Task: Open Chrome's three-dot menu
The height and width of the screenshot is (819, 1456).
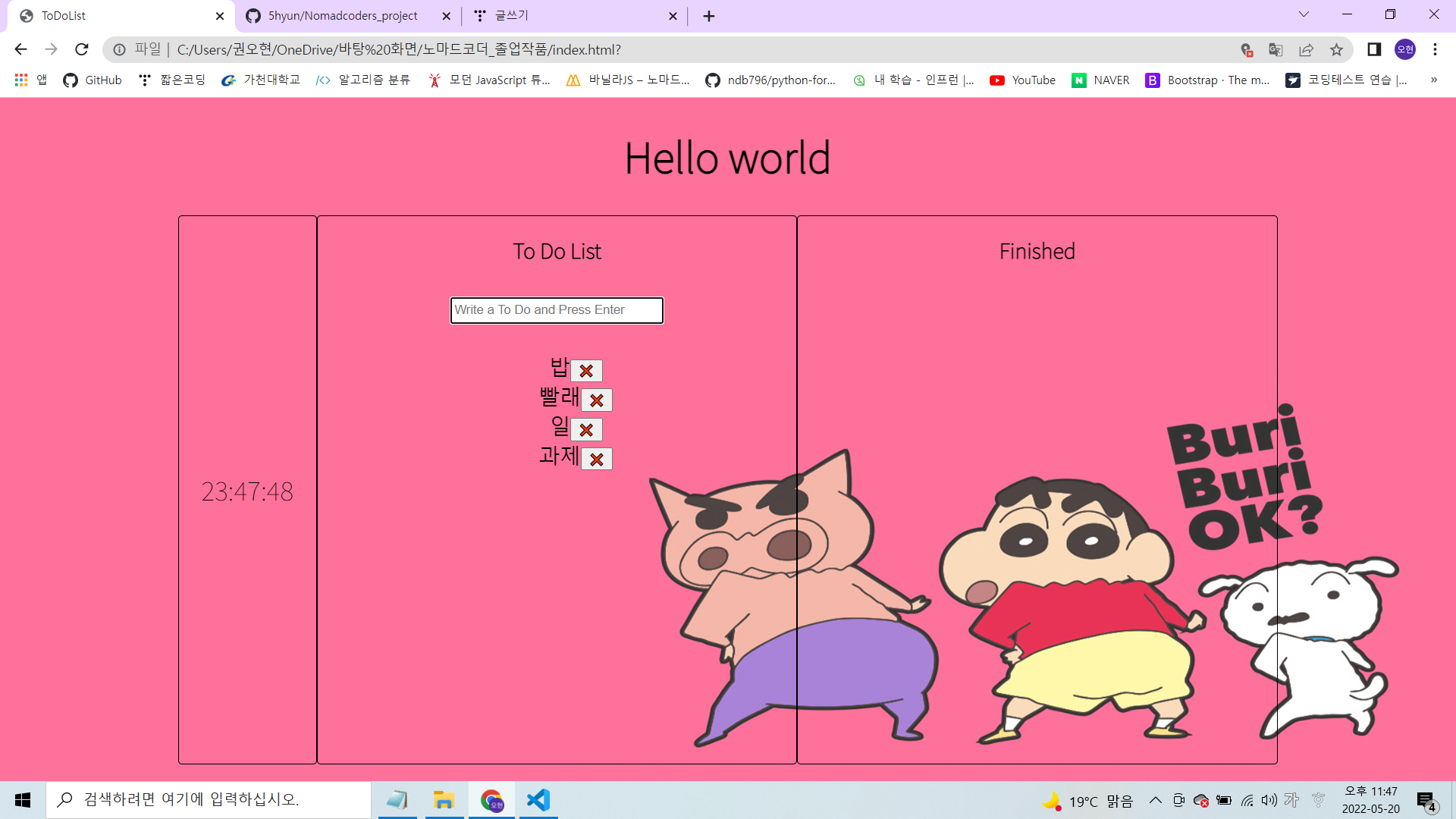Action: [1435, 49]
